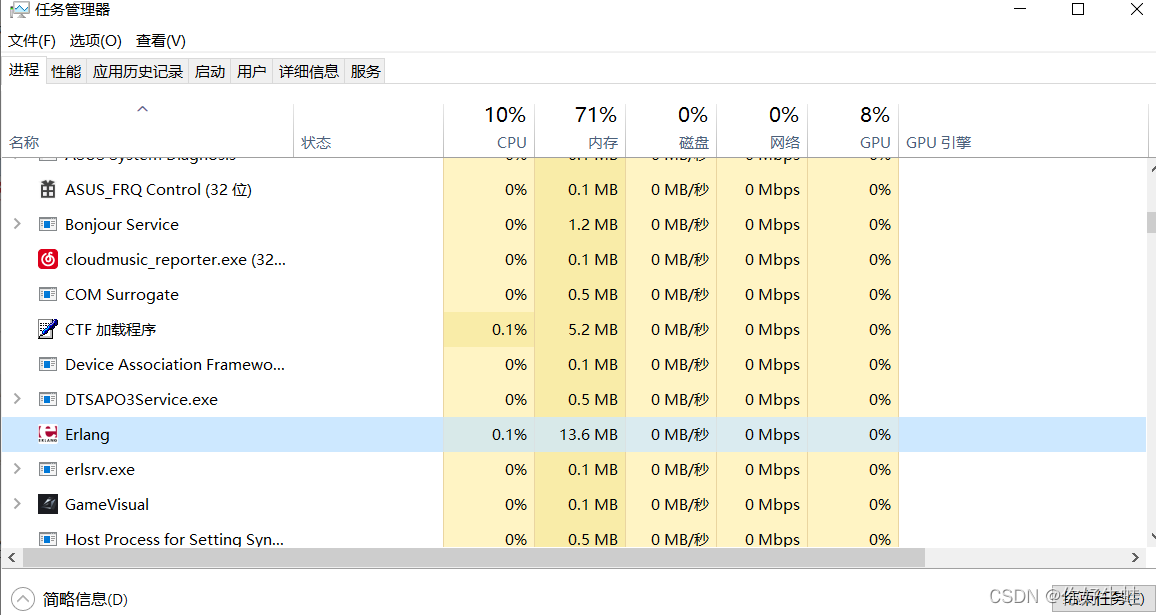The height and width of the screenshot is (615, 1156).
Task: Open the 文件(F) menu
Action: 32,41
